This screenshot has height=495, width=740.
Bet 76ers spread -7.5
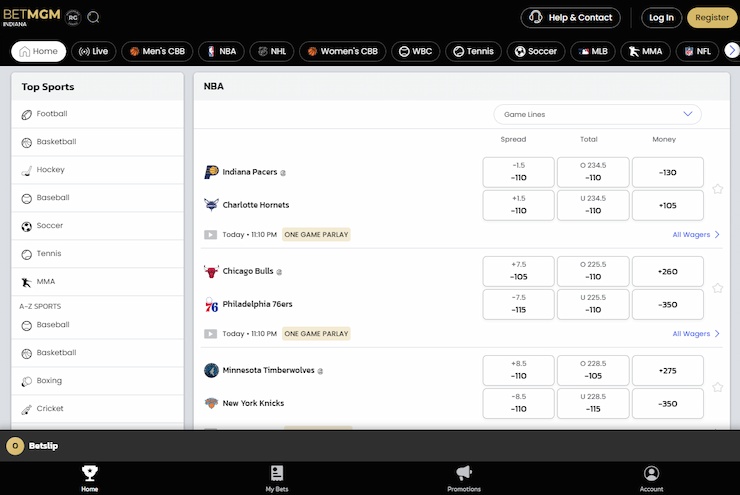click(x=518, y=304)
